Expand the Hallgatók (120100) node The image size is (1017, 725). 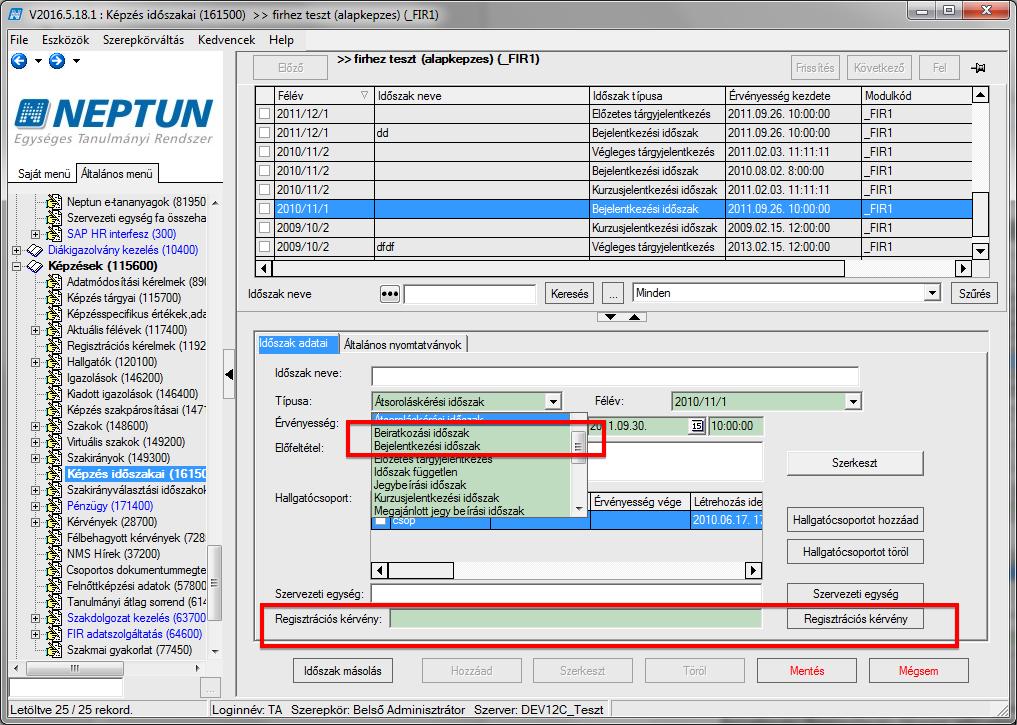[36, 362]
